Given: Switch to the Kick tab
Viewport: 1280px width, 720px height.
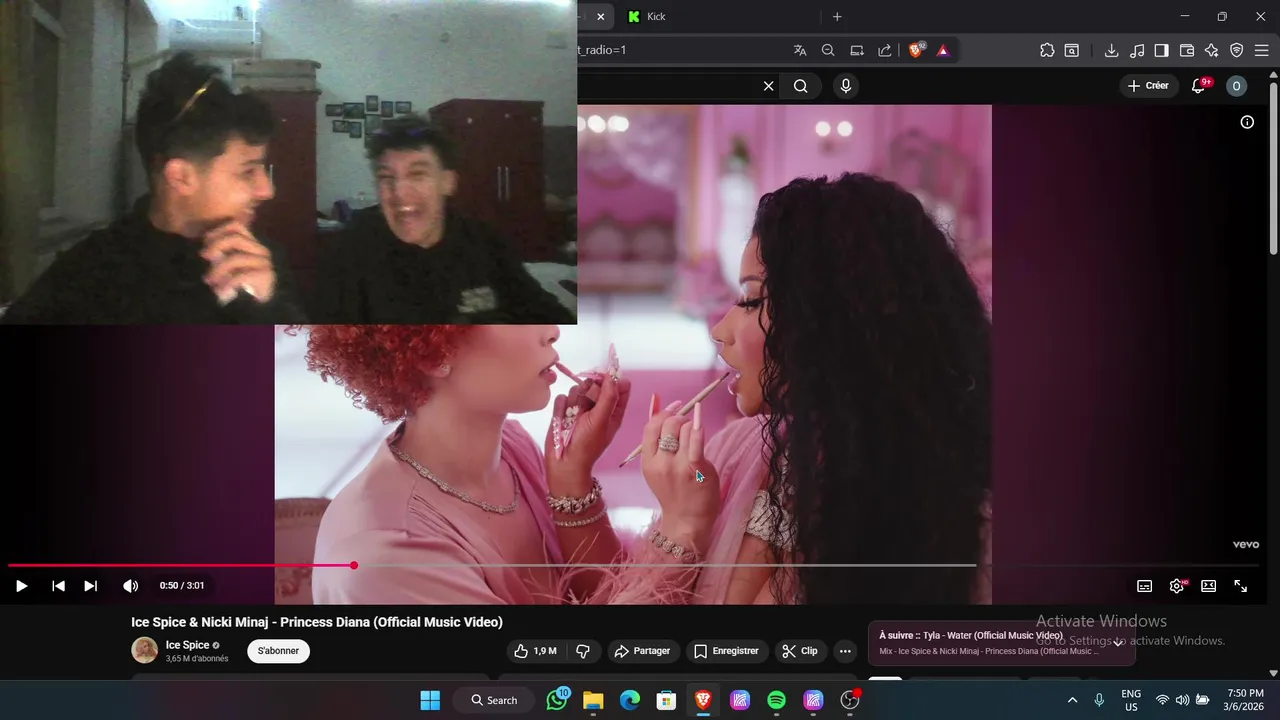Looking at the screenshot, I should (718, 16).
